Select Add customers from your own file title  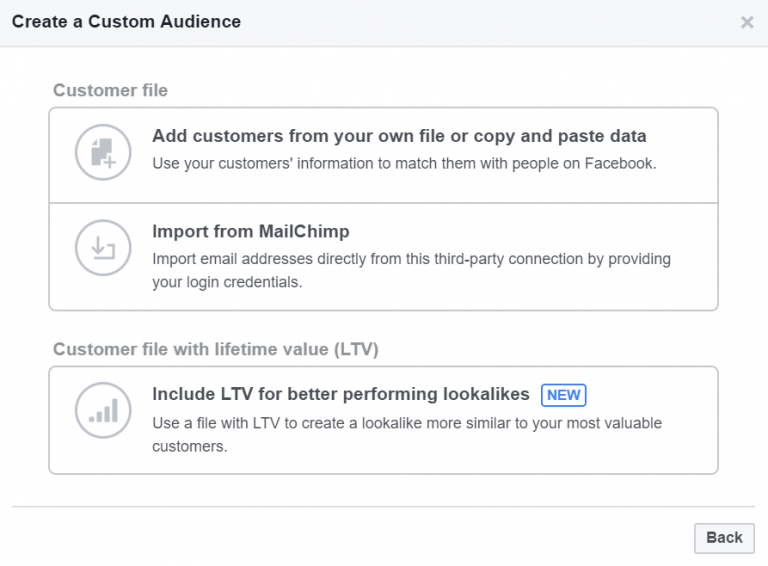pos(399,136)
